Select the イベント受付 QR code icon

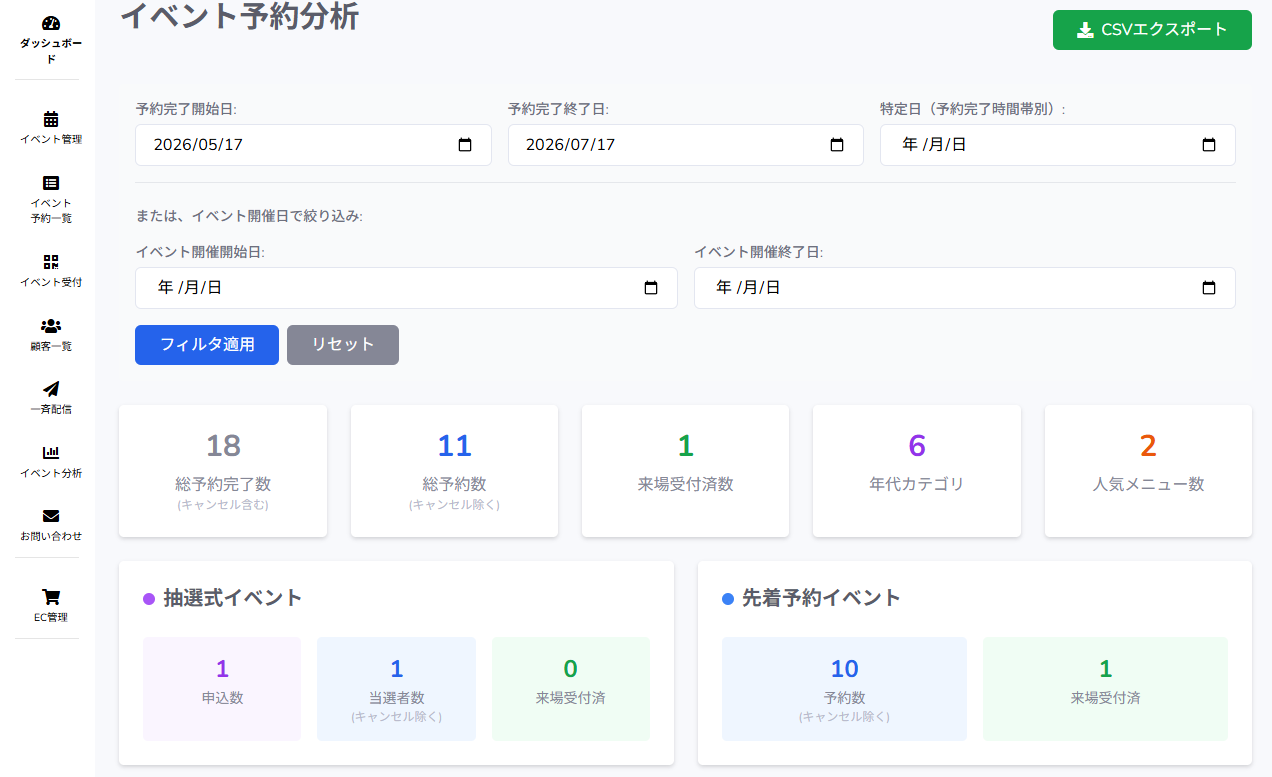(x=51, y=262)
